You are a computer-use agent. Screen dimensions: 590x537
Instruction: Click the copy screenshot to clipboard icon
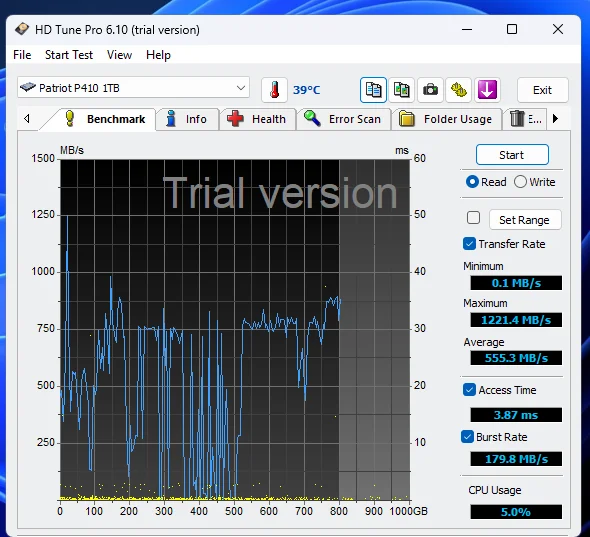click(x=401, y=90)
